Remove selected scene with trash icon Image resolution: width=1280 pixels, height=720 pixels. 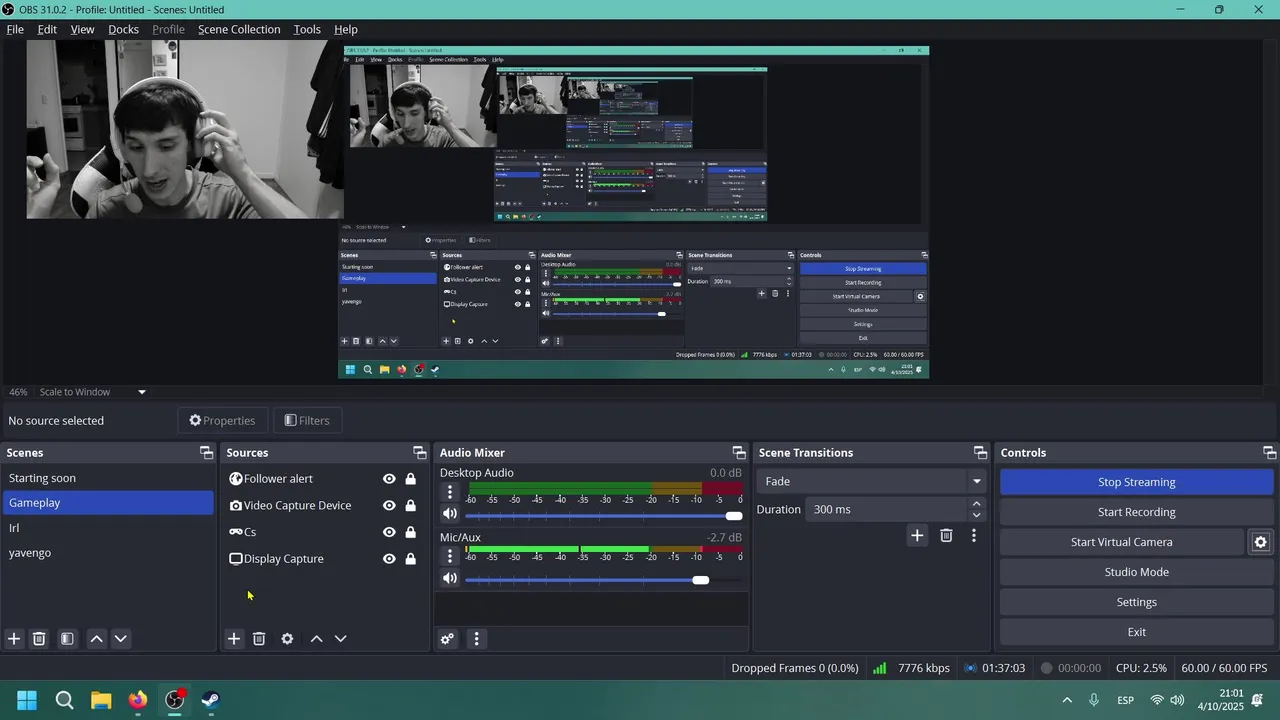coord(39,638)
